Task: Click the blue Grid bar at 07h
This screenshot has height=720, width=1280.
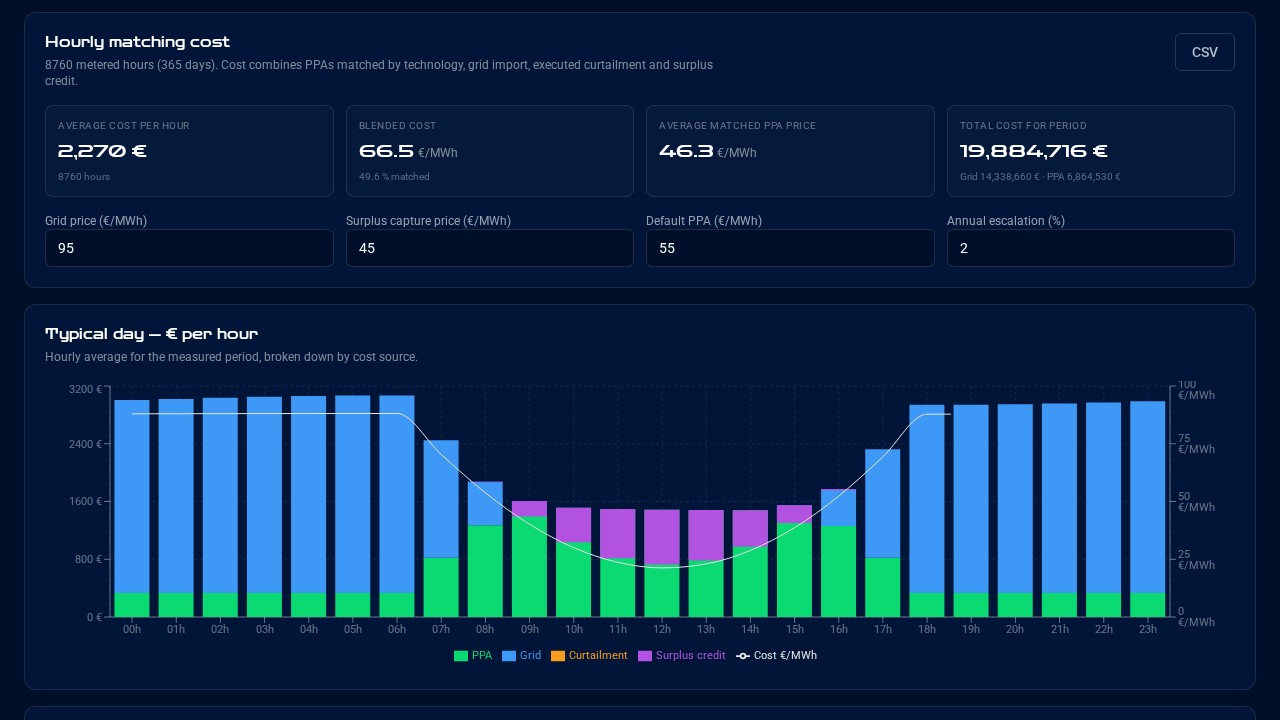Action: click(x=441, y=499)
